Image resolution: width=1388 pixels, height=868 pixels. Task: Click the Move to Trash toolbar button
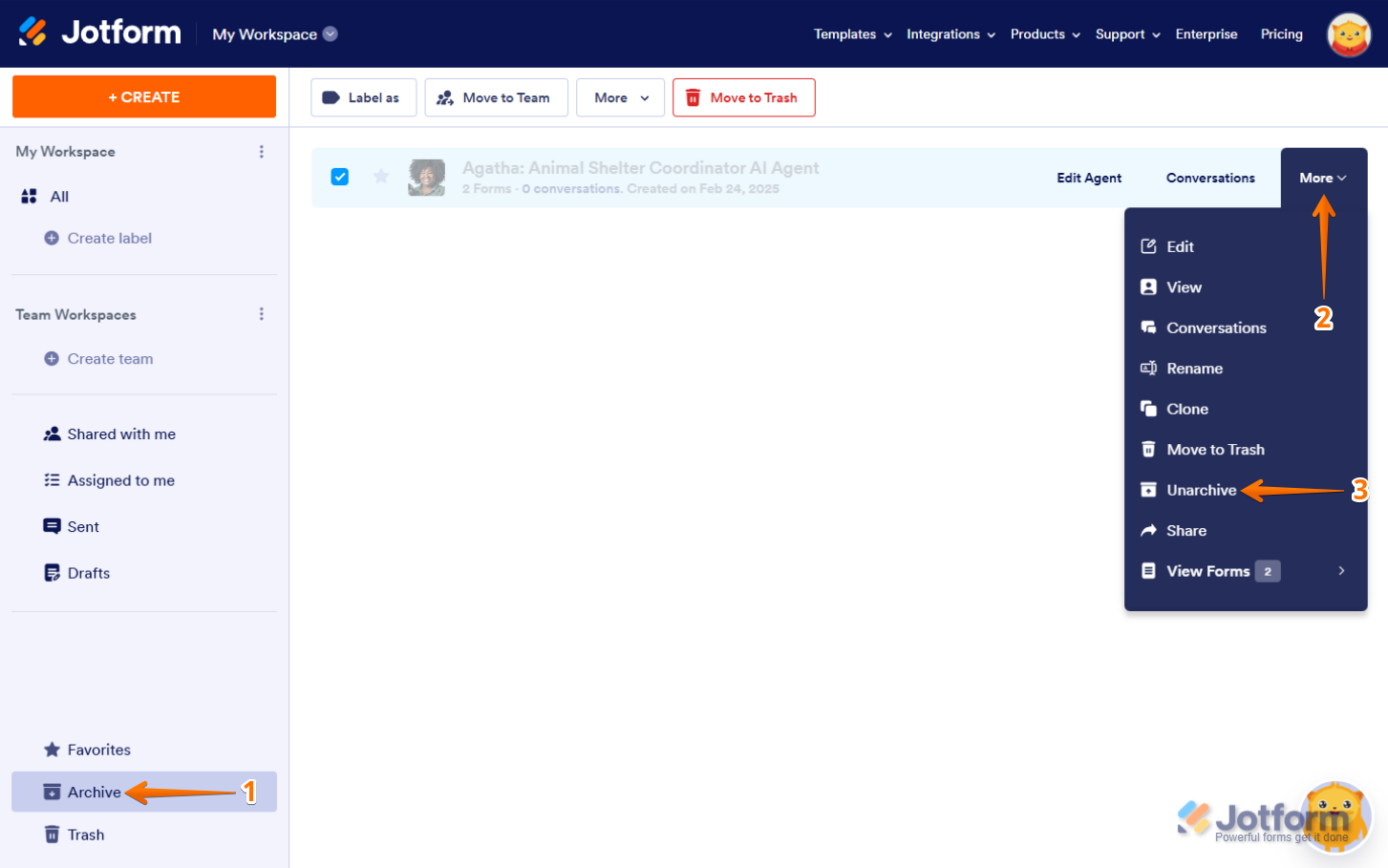coord(744,97)
